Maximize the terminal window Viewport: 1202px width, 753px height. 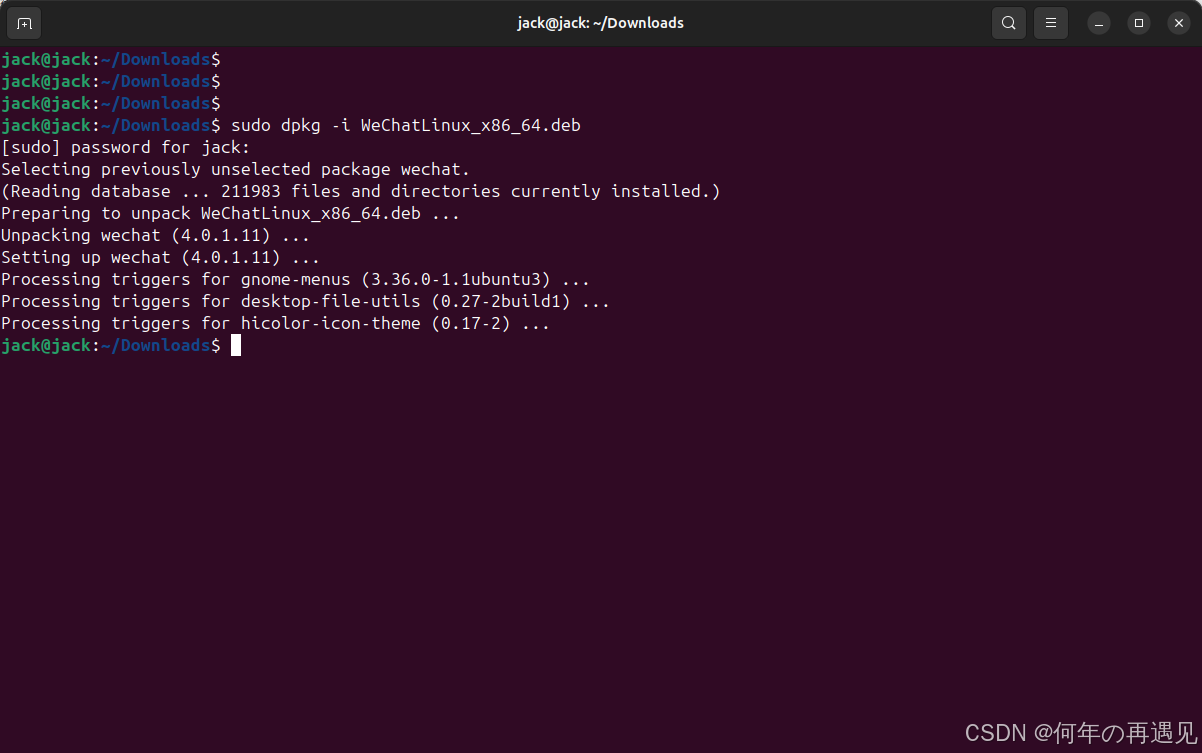(x=1139, y=23)
